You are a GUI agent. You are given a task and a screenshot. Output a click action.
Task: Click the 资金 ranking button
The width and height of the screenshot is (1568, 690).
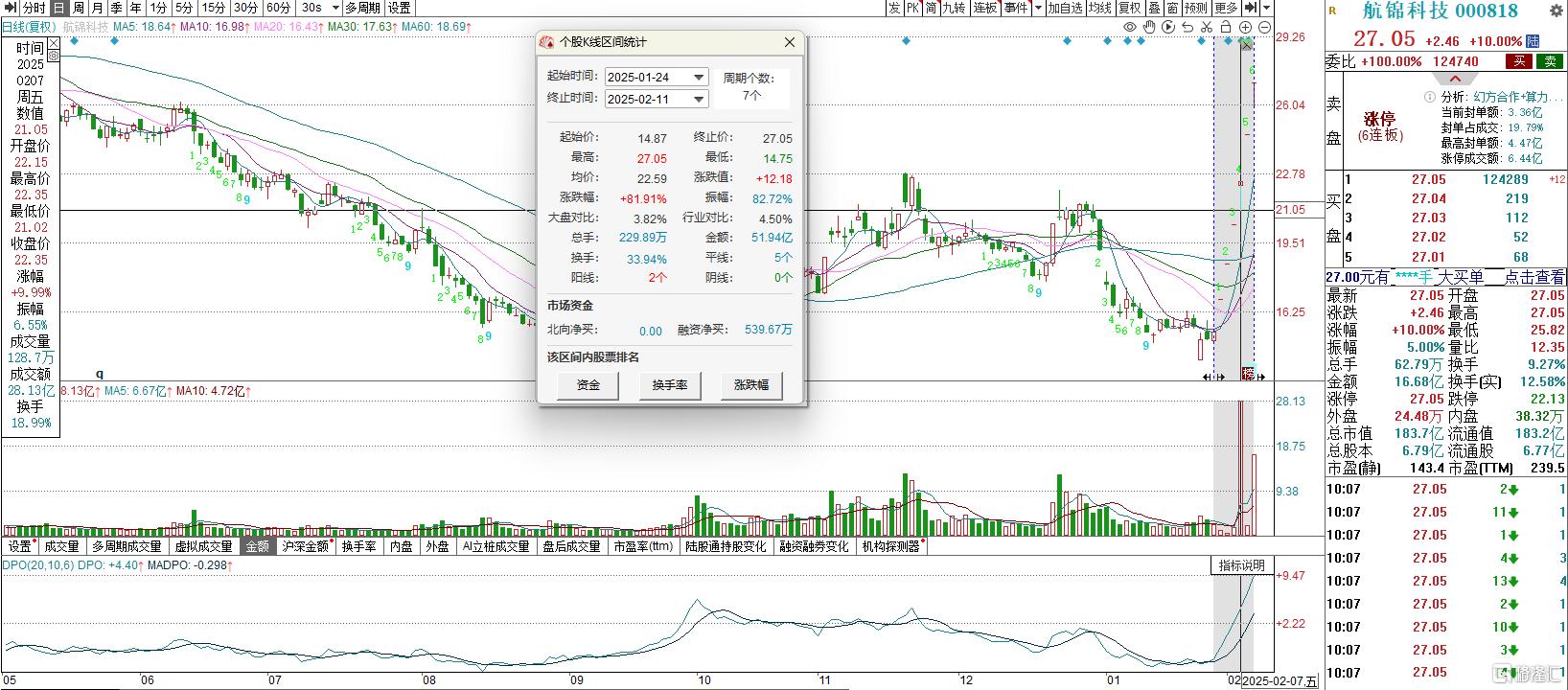(588, 385)
